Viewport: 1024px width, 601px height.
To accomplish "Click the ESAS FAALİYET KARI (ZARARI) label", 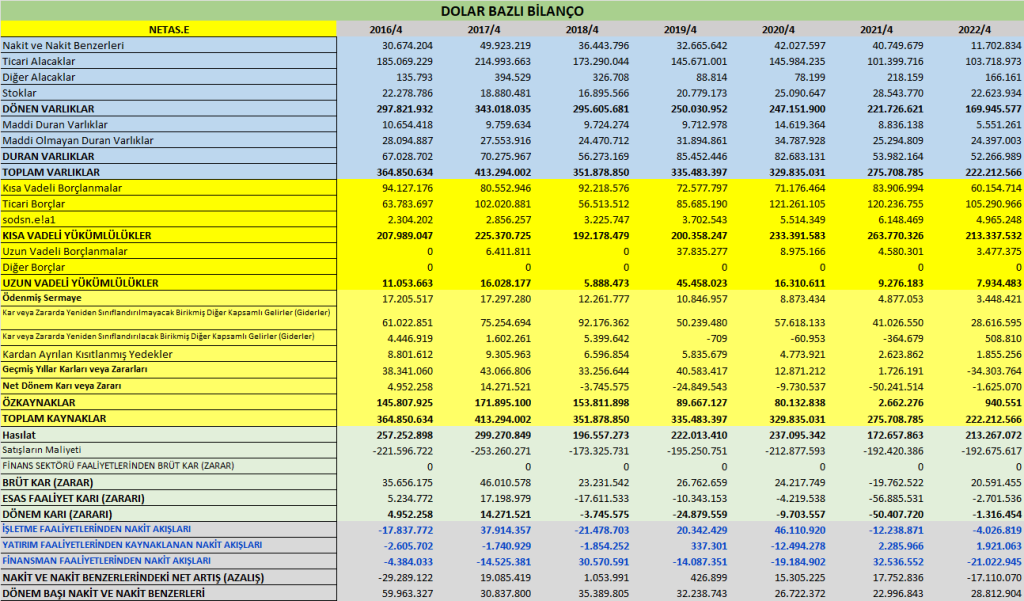I will pos(73,498).
